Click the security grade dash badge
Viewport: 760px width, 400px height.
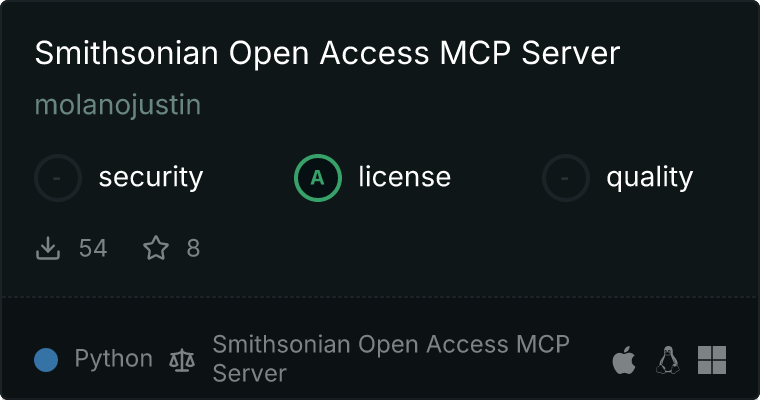(58, 178)
